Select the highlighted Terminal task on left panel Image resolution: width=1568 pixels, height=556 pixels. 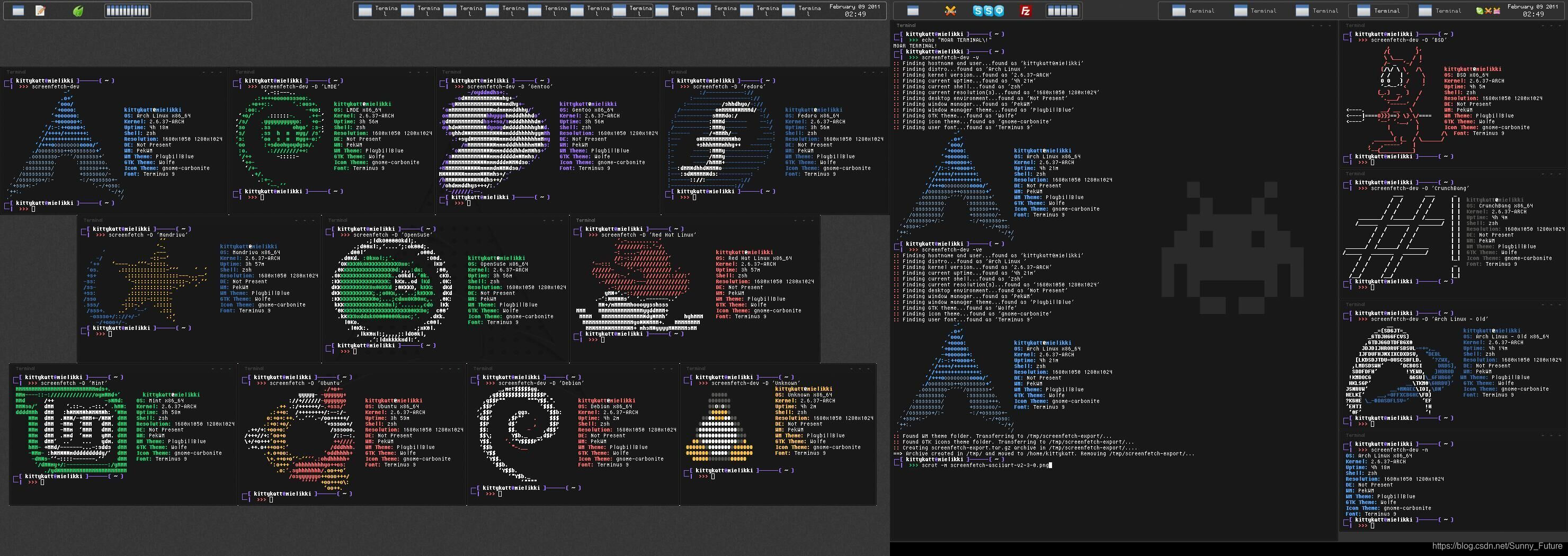[x=632, y=11]
